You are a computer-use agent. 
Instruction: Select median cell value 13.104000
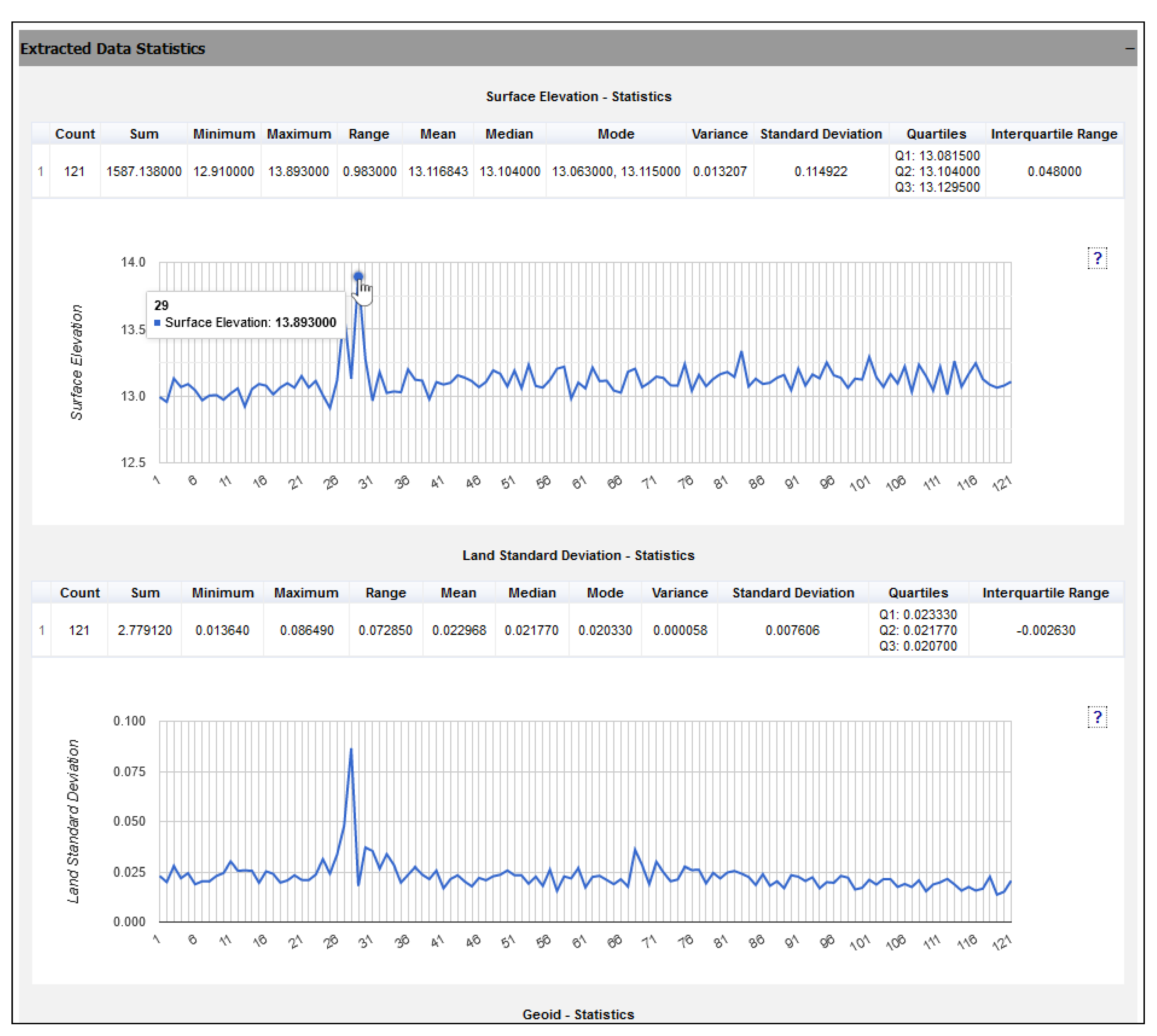point(510,171)
